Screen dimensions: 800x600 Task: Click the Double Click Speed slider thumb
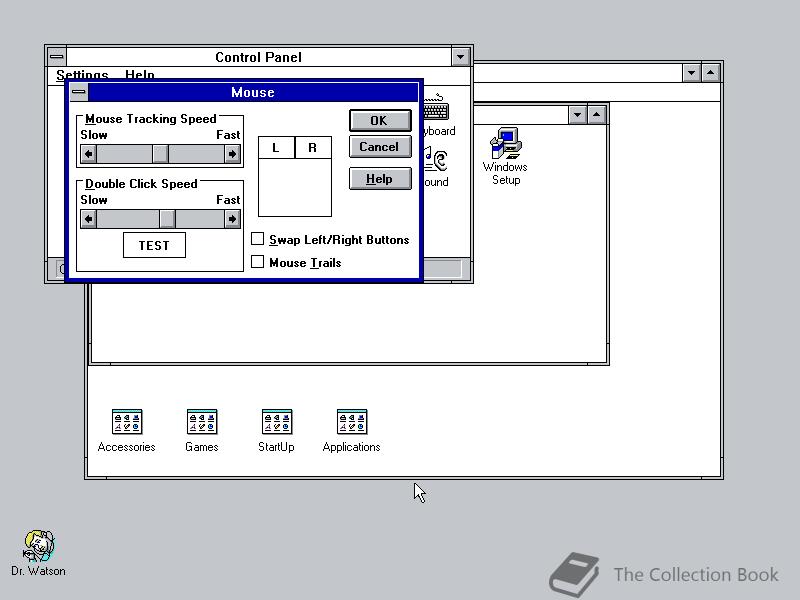[167, 219]
